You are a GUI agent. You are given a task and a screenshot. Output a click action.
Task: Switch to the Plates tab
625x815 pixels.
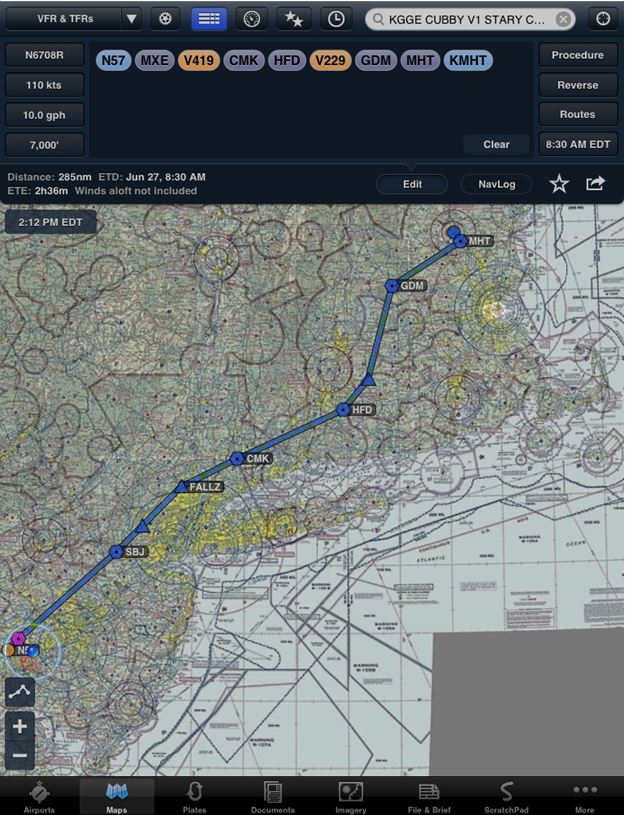pyautogui.click(x=194, y=796)
